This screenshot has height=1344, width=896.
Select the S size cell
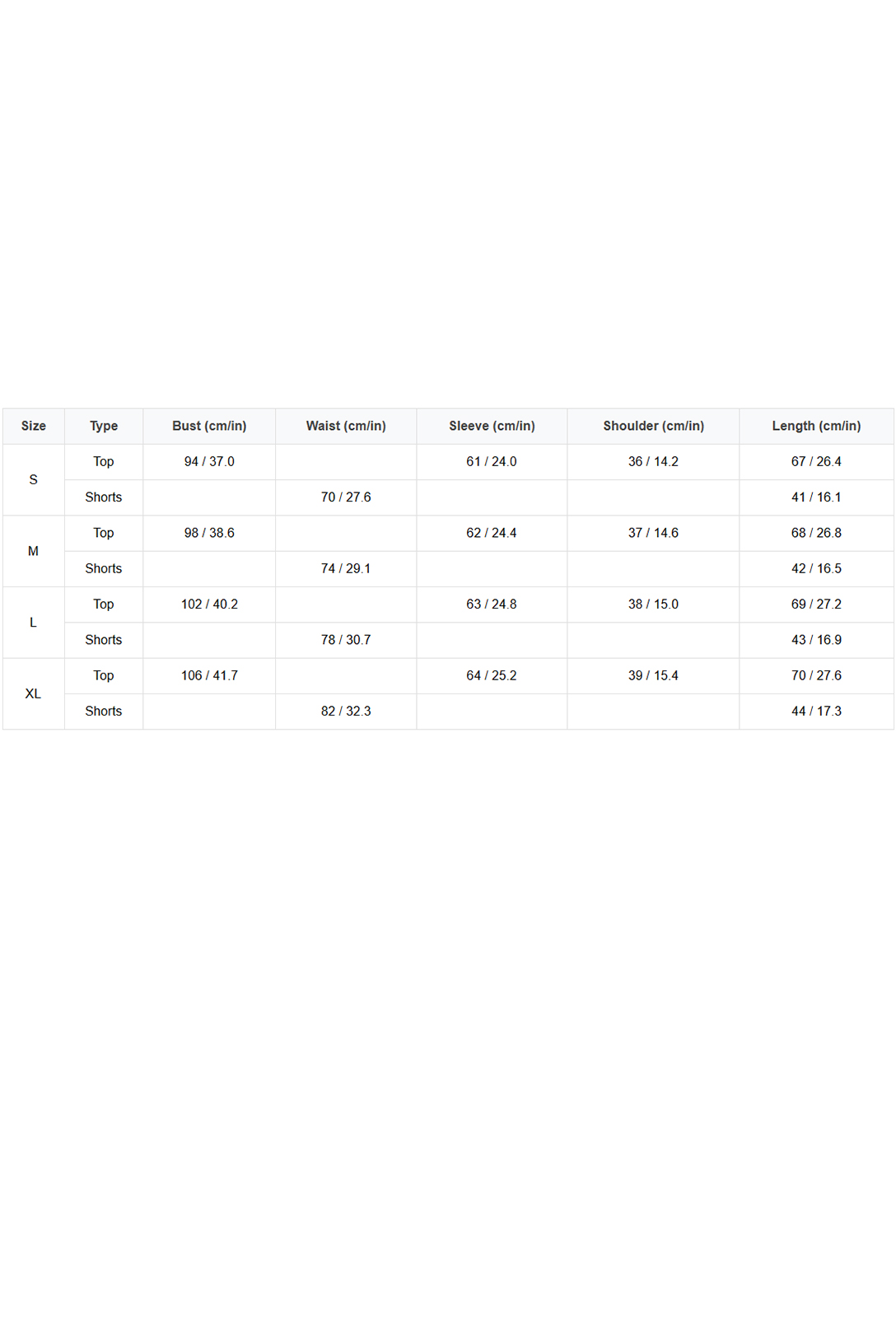click(x=34, y=479)
